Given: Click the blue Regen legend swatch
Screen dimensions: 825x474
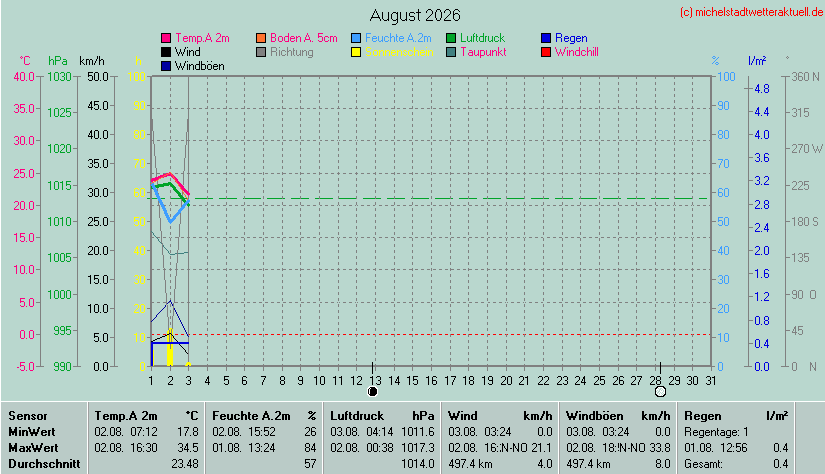Looking at the screenshot, I should coord(546,38).
